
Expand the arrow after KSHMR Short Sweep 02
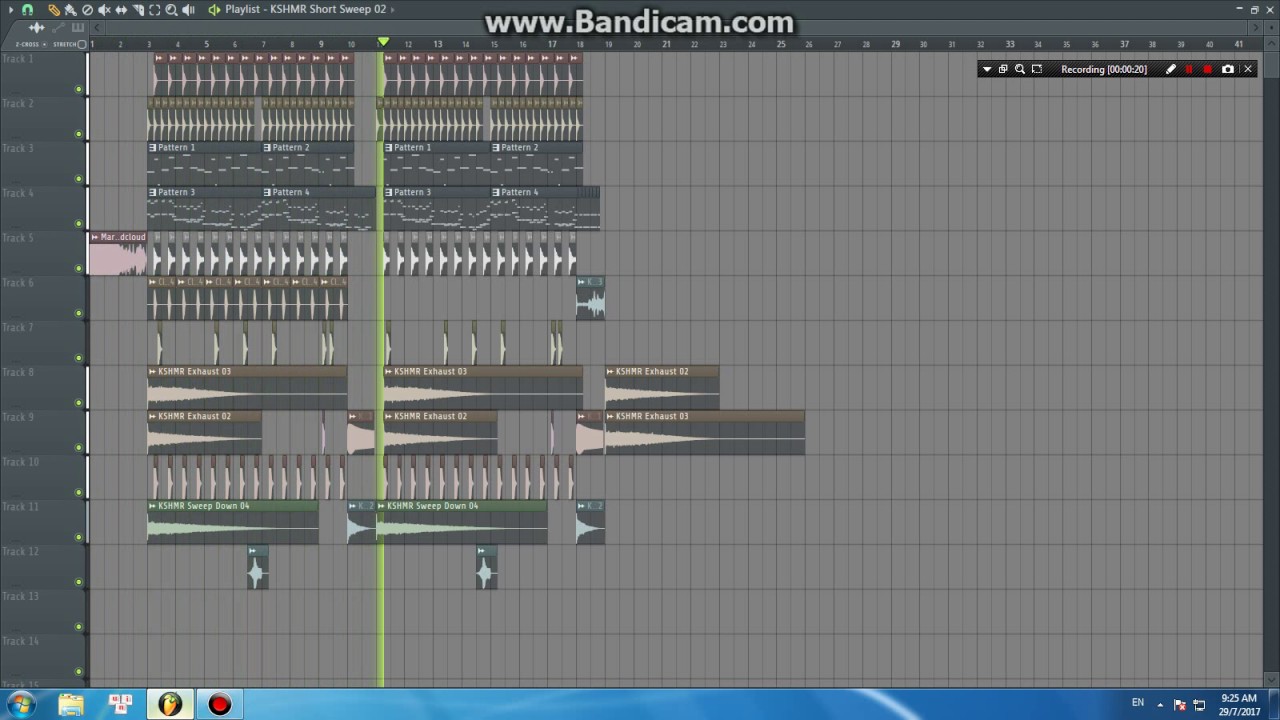tap(392, 10)
